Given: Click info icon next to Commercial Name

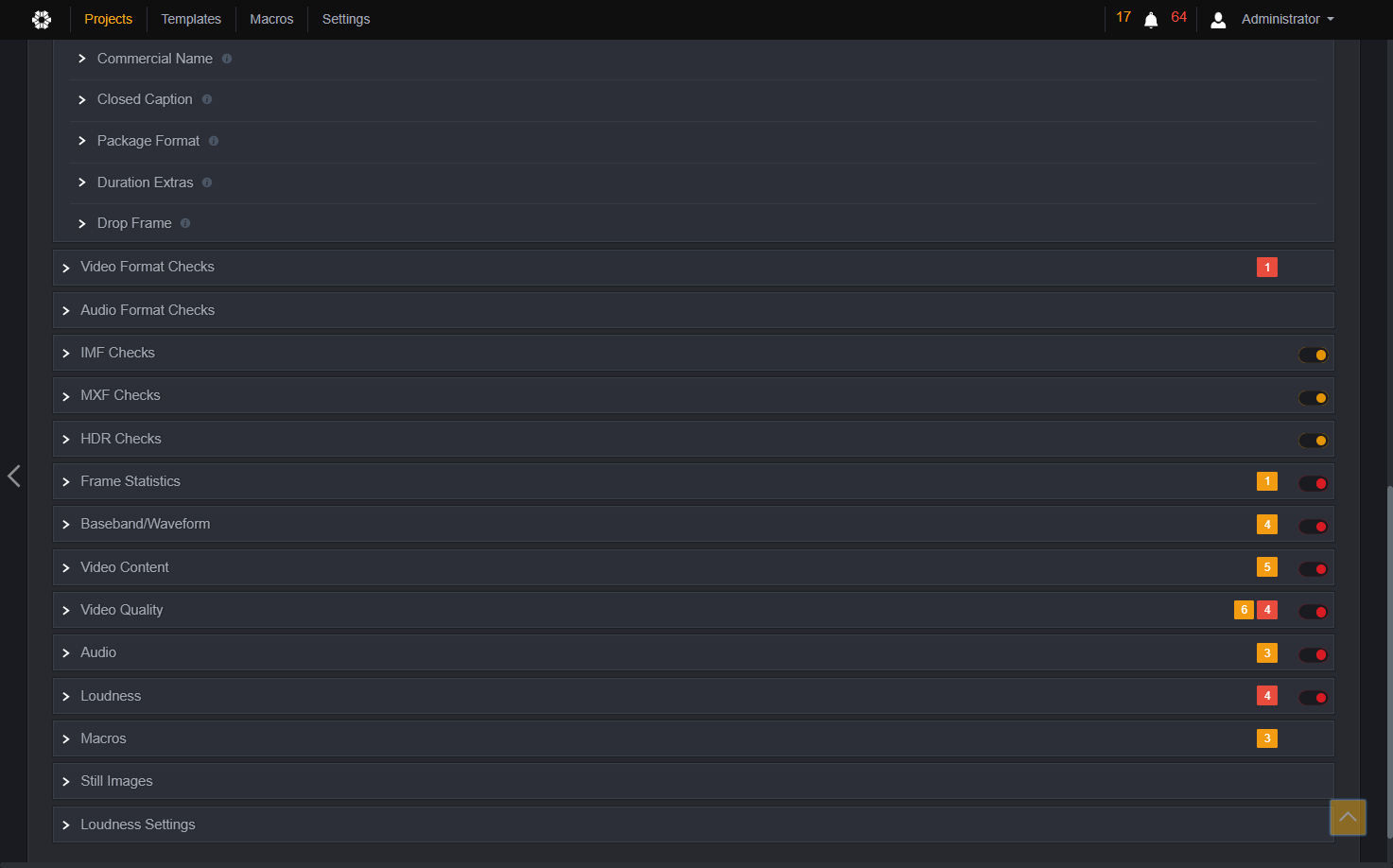Looking at the screenshot, I should 227,59.
